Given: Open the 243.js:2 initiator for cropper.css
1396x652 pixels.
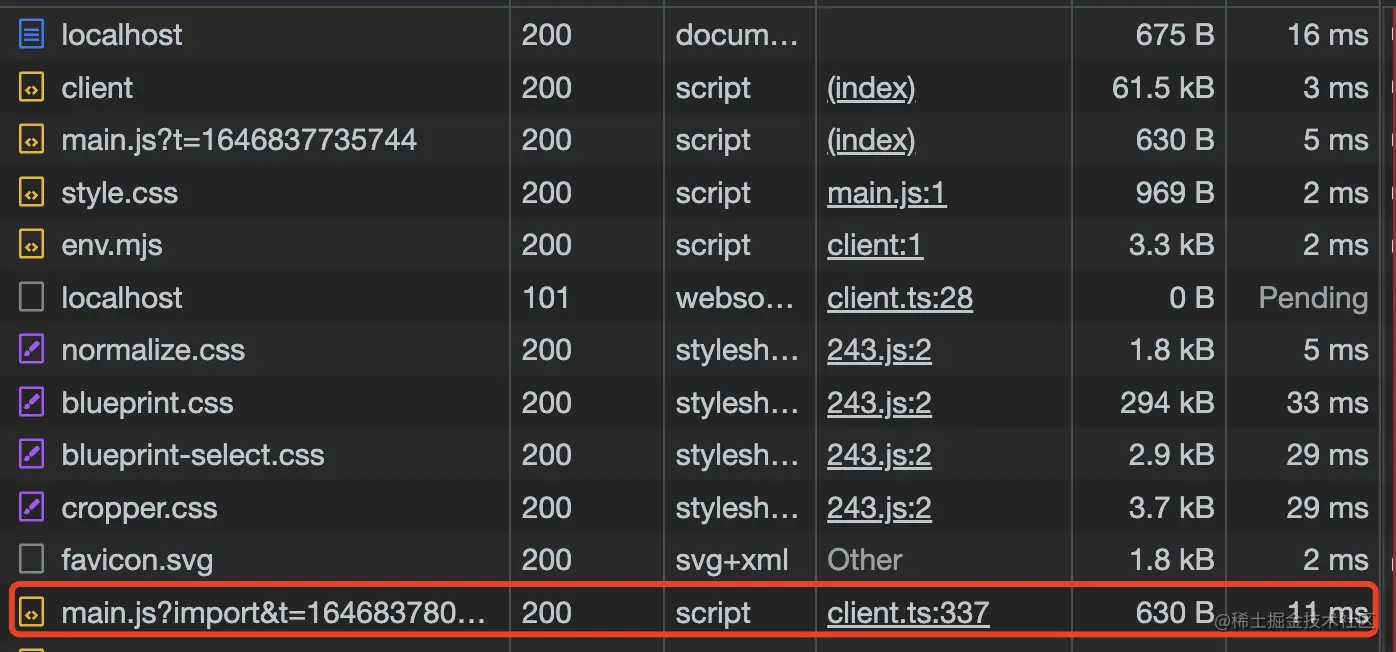Looking at the screenshot, I should (x=879, y=508).
